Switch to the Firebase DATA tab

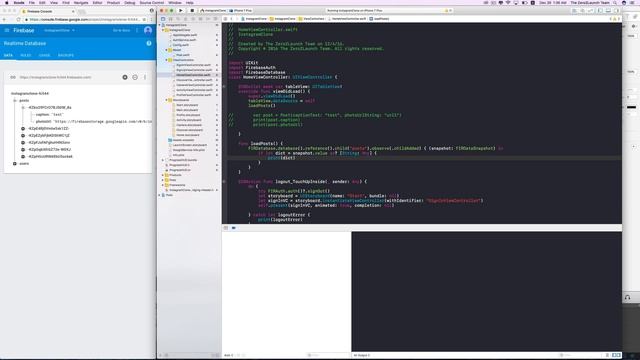pos(8,55)
